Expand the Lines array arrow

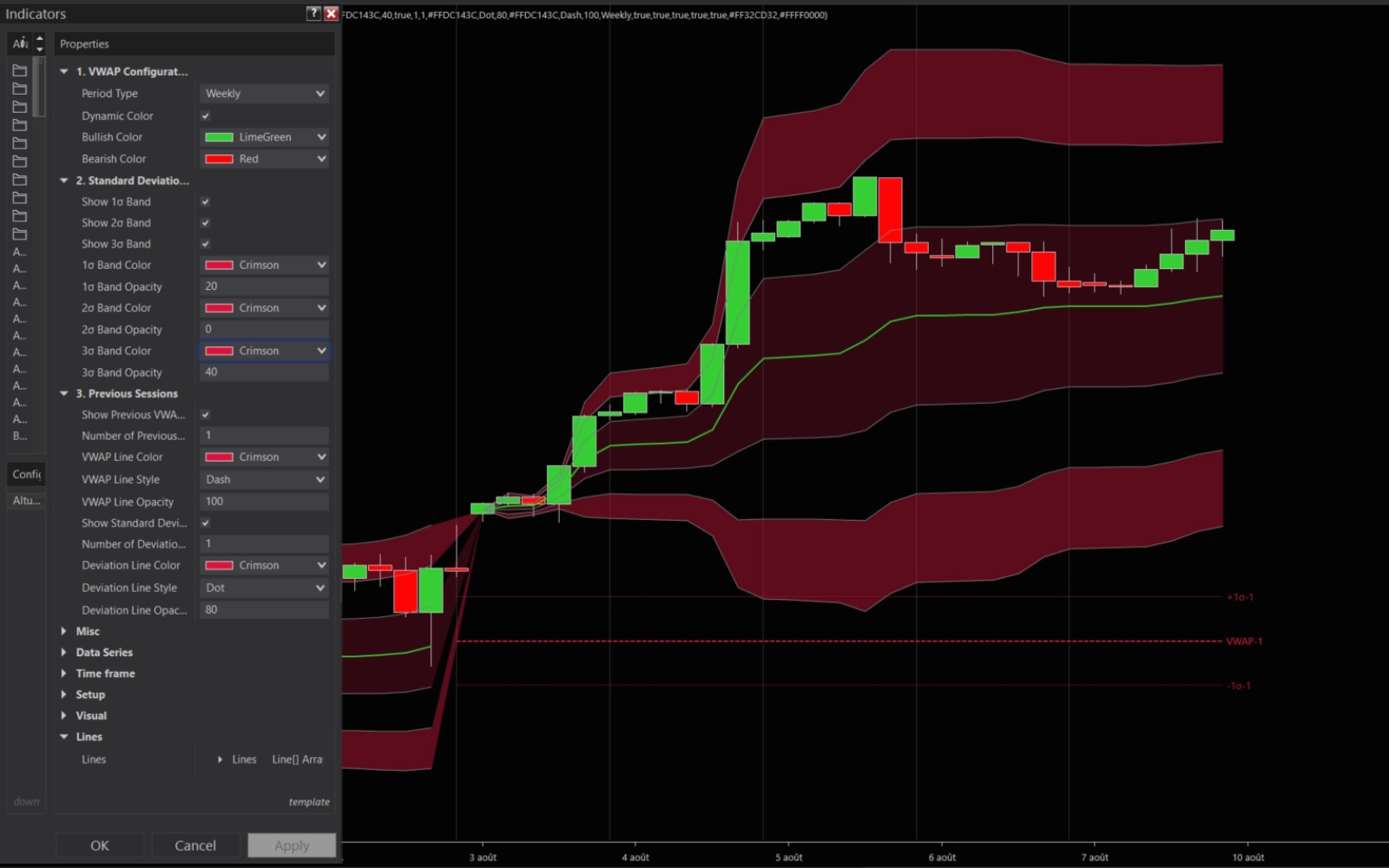tap(220, 759)
